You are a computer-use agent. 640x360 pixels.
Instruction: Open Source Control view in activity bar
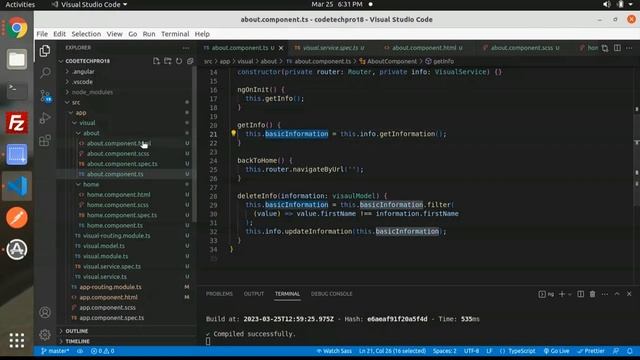pyautogui.click(x=45, y=96)
